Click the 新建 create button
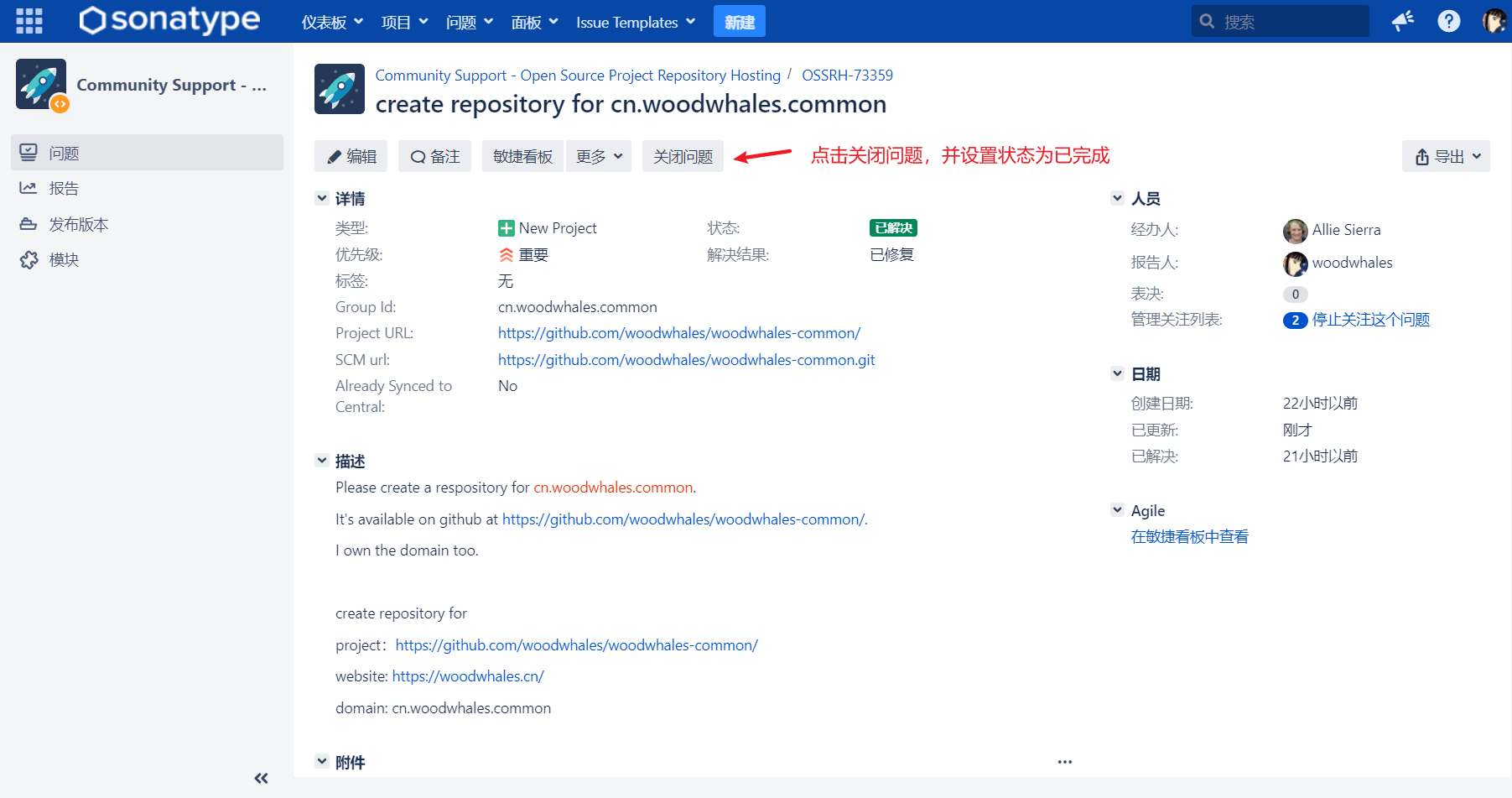The image size is (1512, 798). pyautogui.click(x=740, y=22)
